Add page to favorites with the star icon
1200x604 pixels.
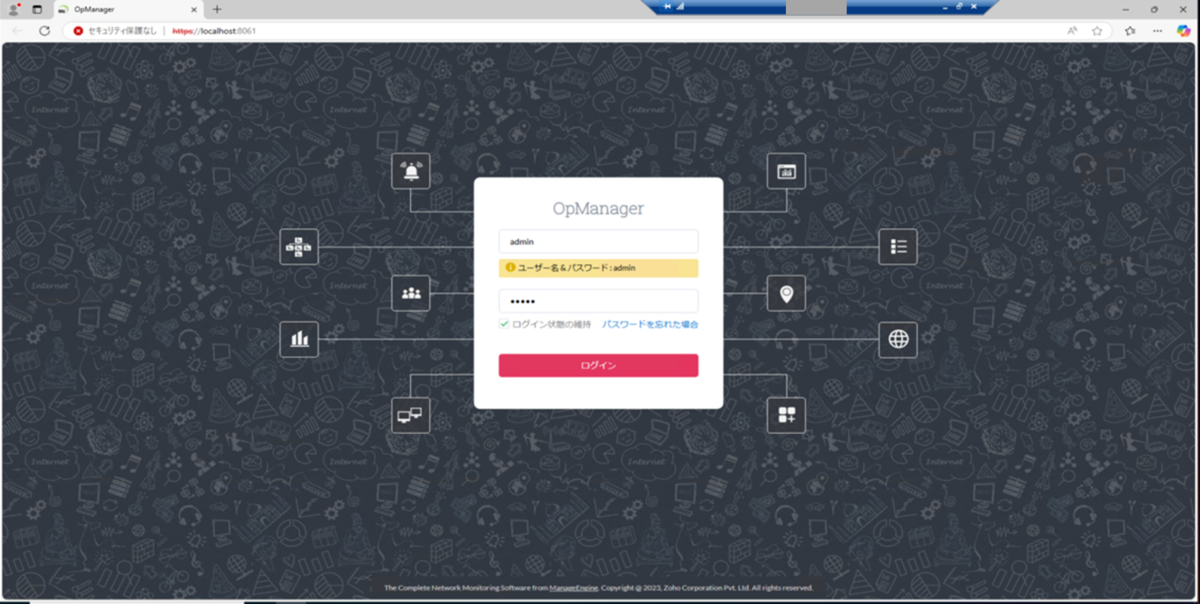(1097, 31)
